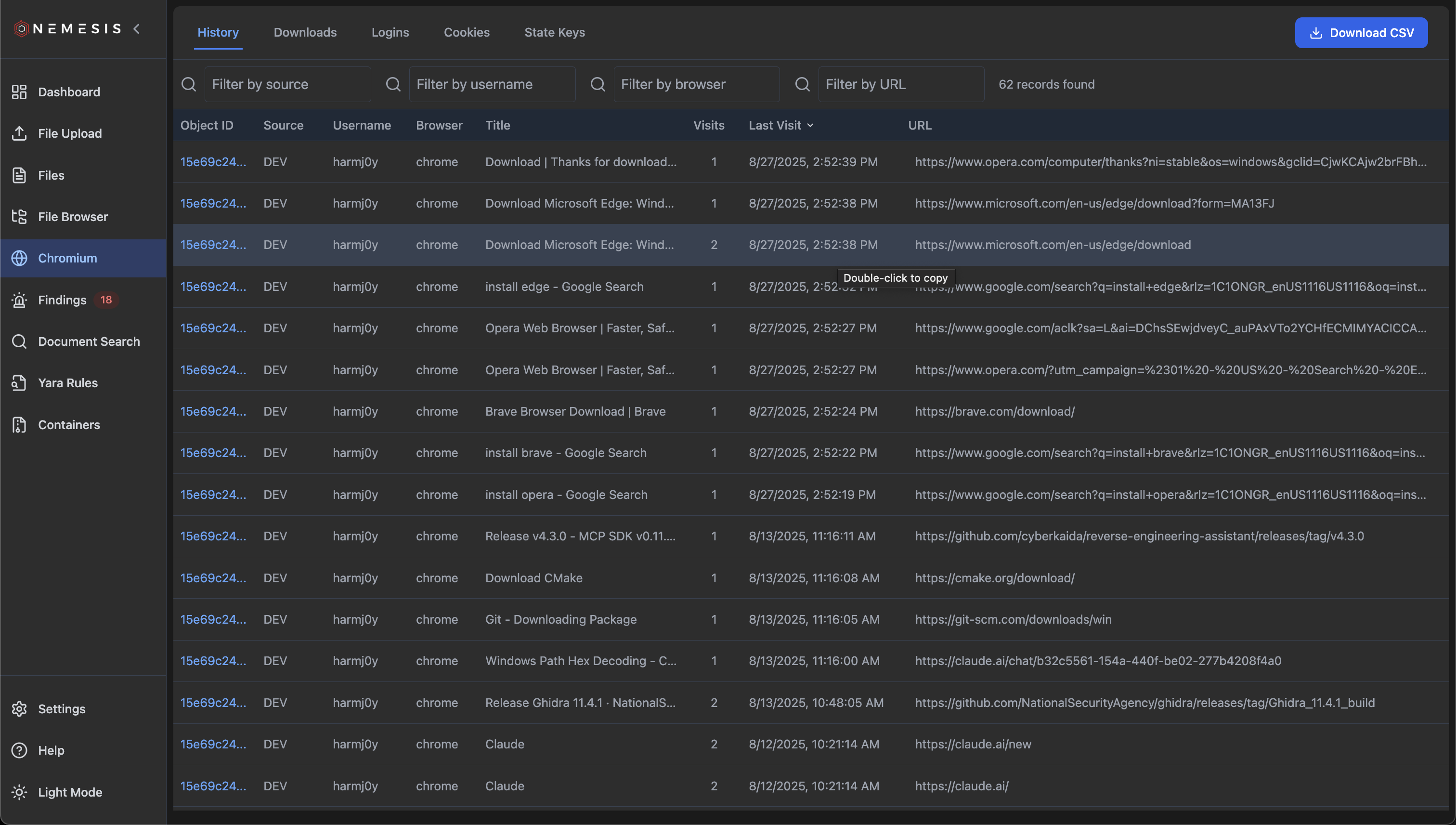Switch to Light Mode
Viewport: 1456px width, 825px height.
click(x=70, y=792)
